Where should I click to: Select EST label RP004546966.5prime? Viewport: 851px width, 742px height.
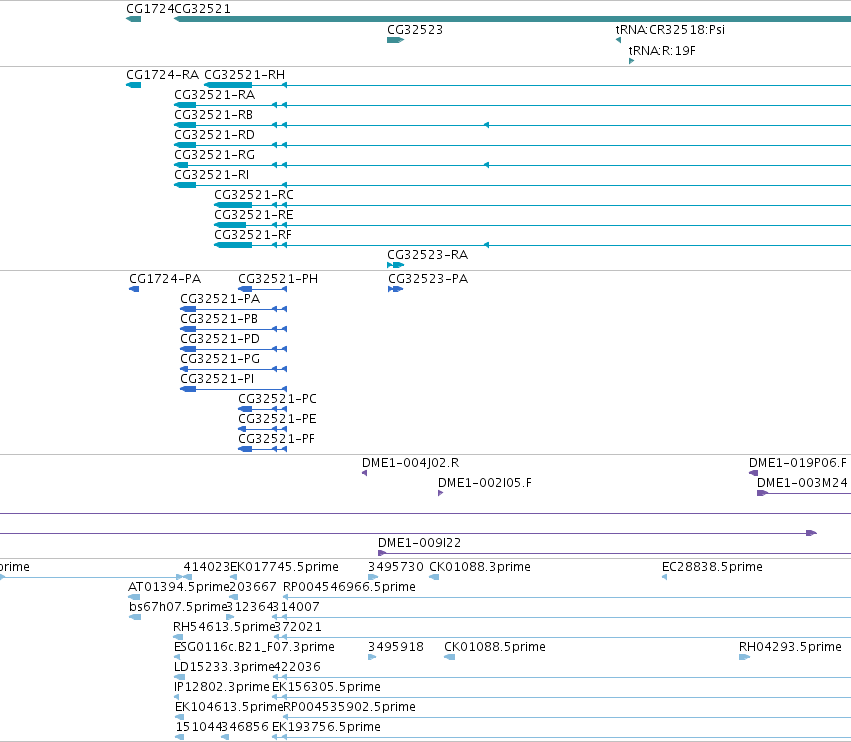350,587
